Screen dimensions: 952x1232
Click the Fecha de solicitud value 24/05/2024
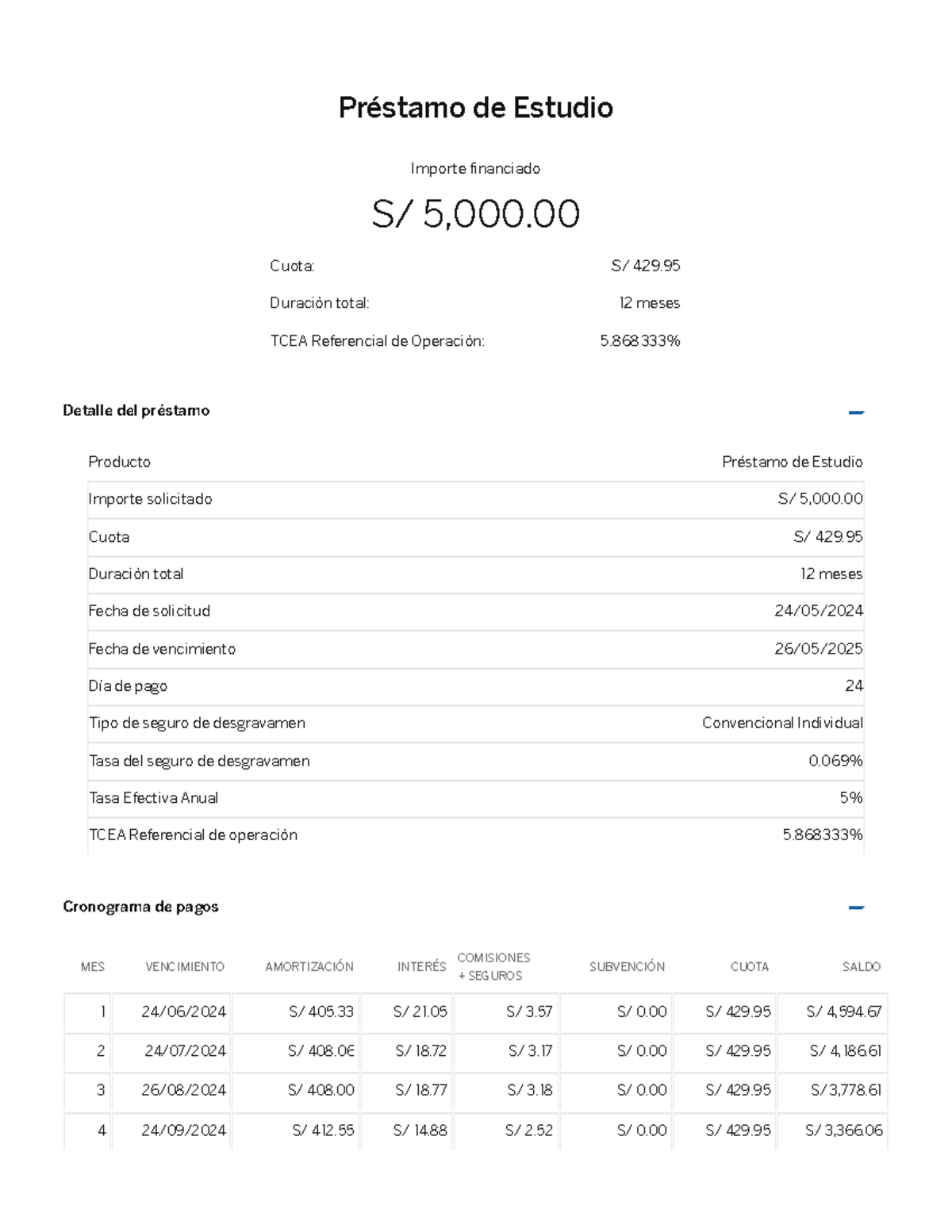(819, 611)
